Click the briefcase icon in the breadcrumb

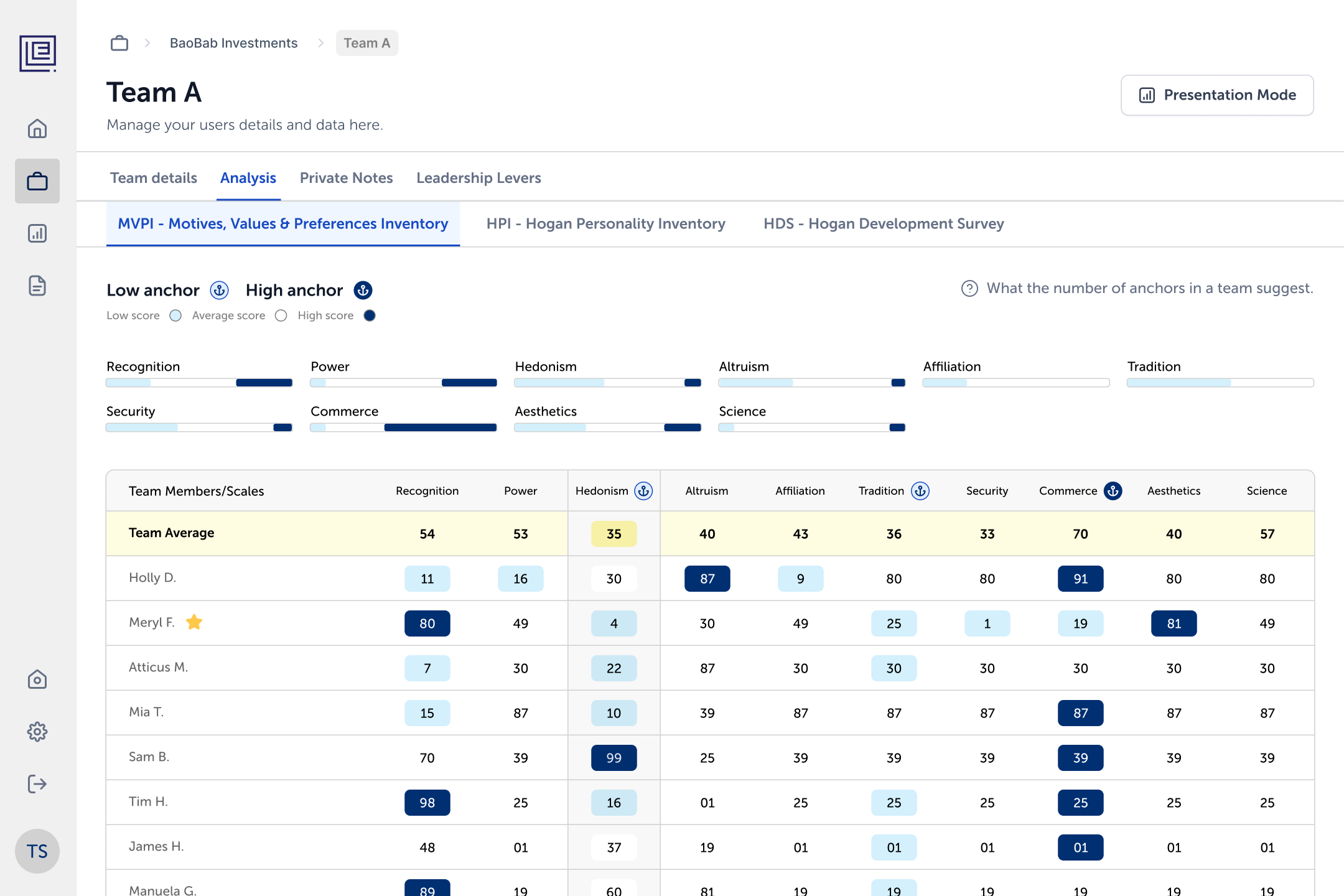pyautogui.click(x=119, y=43)
